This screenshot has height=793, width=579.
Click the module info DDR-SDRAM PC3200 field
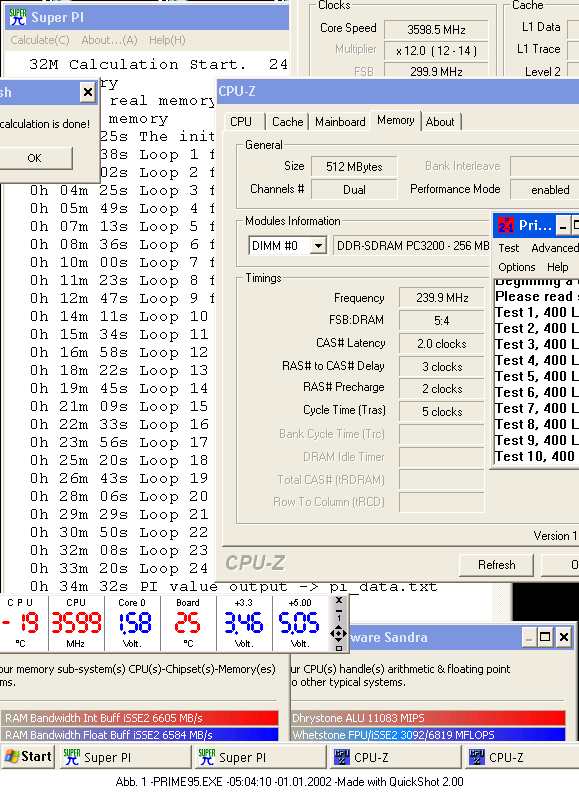tap(413, 246)
